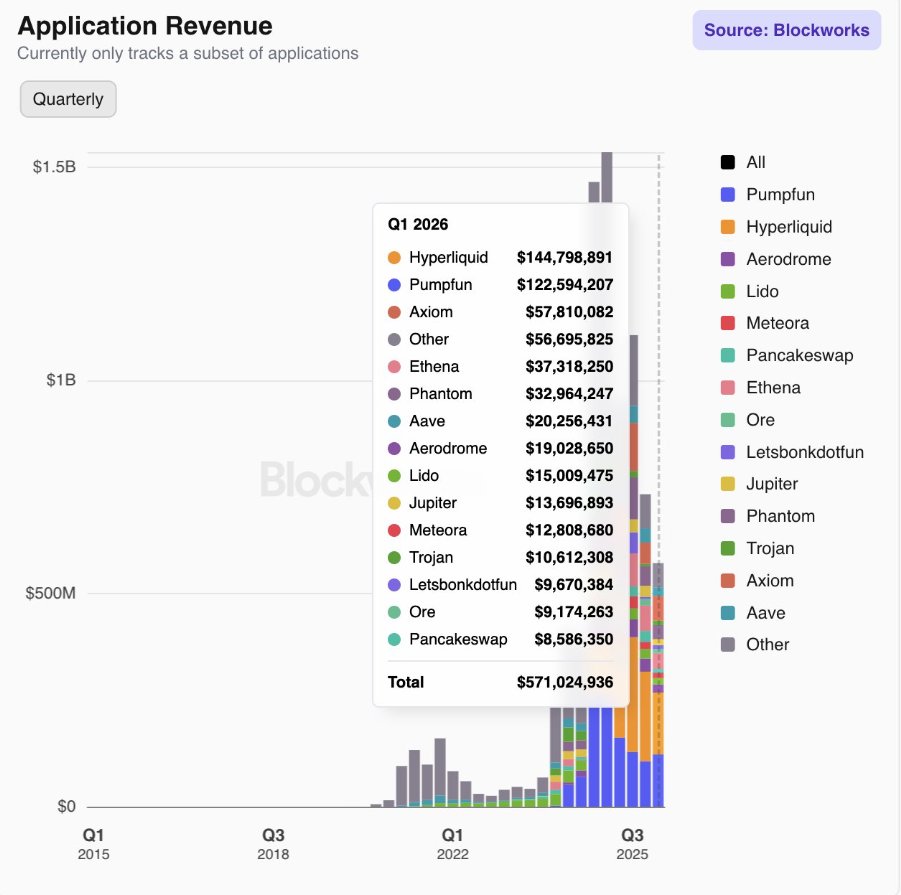Viewport: 901px width, 895px height.
Task: Click the Ore legend icon
Action: [x=728, y=420]
